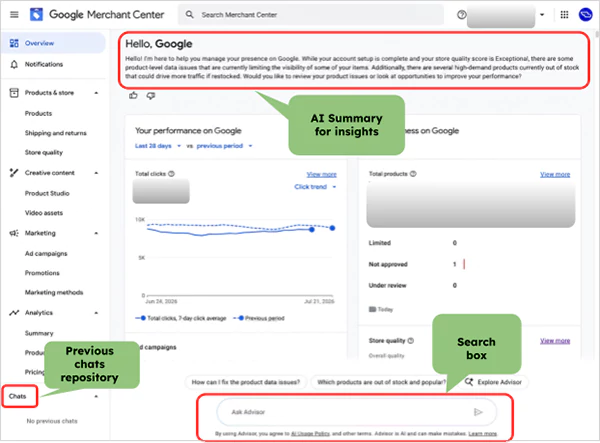Open Video assets
The width and height of the screenshot is (600, 443).
point(44,213)
